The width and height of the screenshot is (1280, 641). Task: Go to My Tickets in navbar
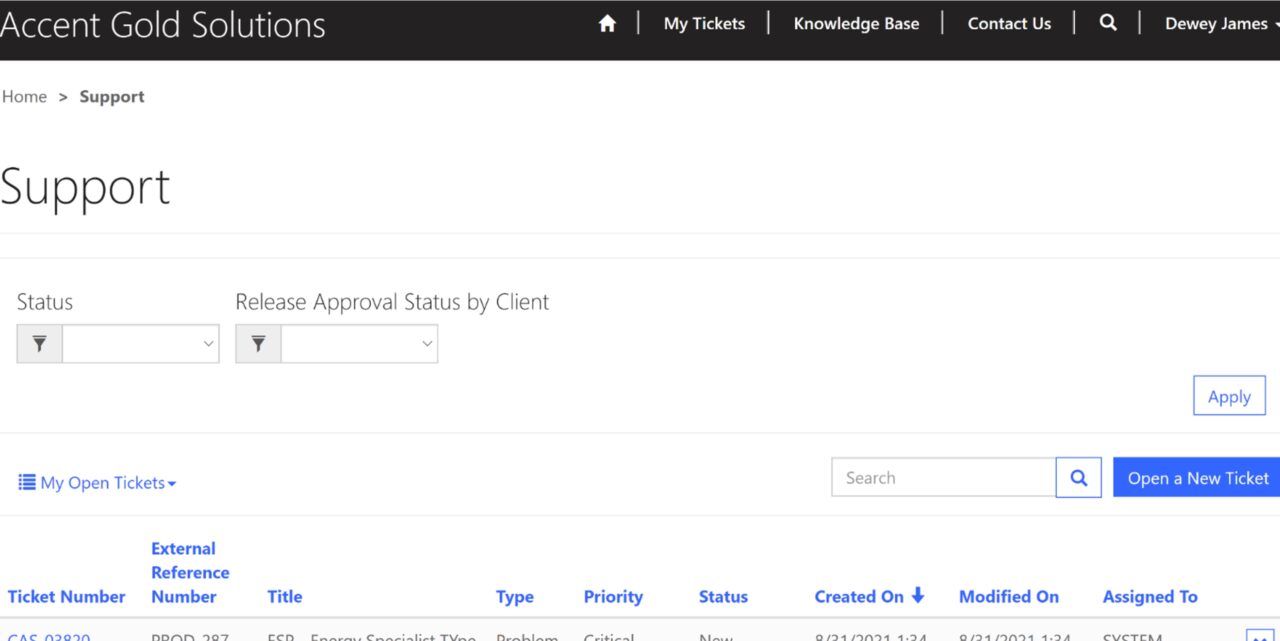click(704, 24)
